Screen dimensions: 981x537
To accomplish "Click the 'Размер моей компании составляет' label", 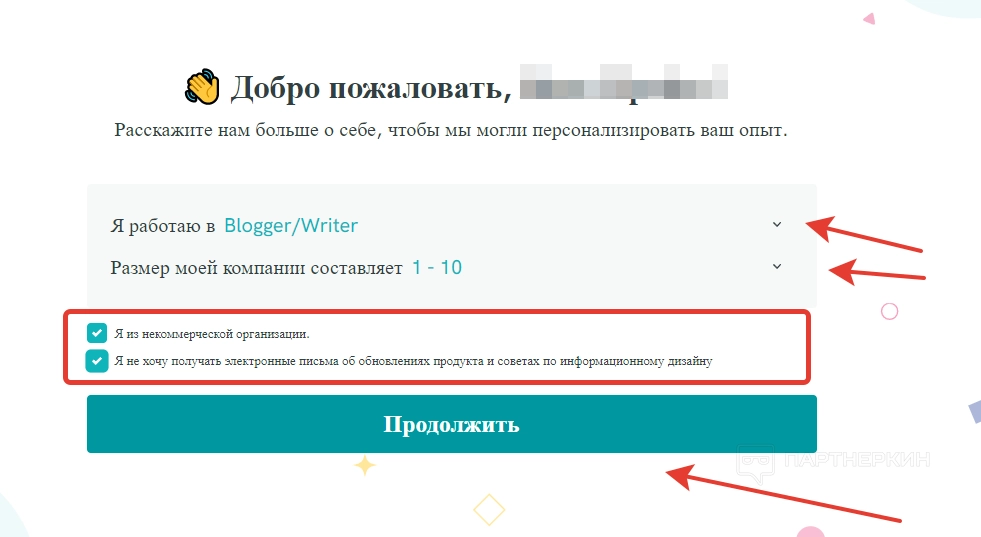I will (x=257, y=268).
